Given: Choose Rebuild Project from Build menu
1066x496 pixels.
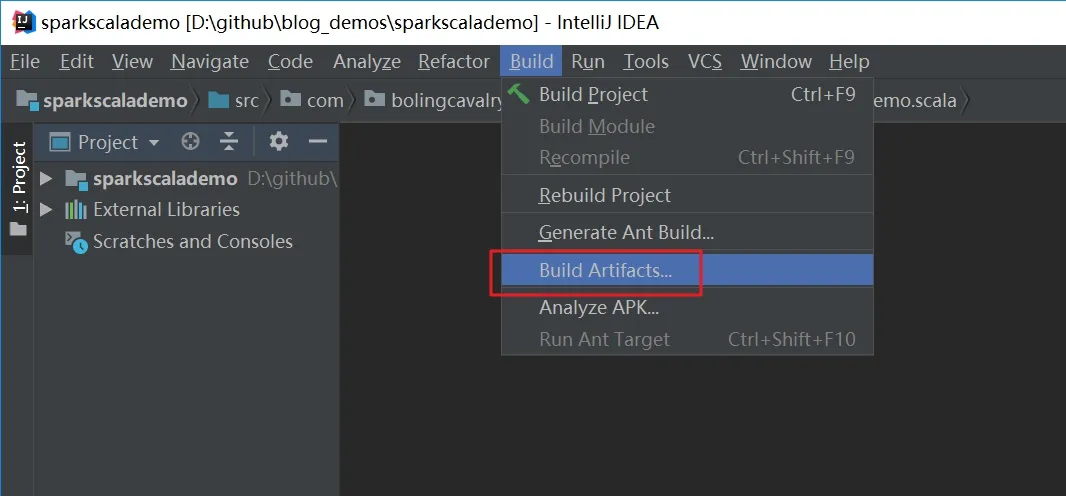Looking at the screenshot, I should pos(604,195).
